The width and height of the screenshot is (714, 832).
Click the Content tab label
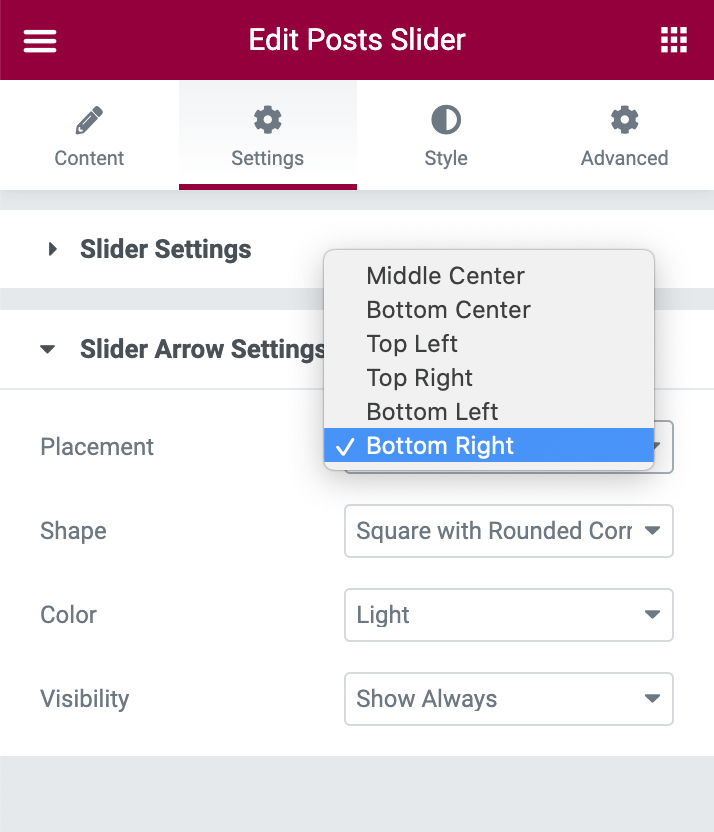(x=88, y=158)
